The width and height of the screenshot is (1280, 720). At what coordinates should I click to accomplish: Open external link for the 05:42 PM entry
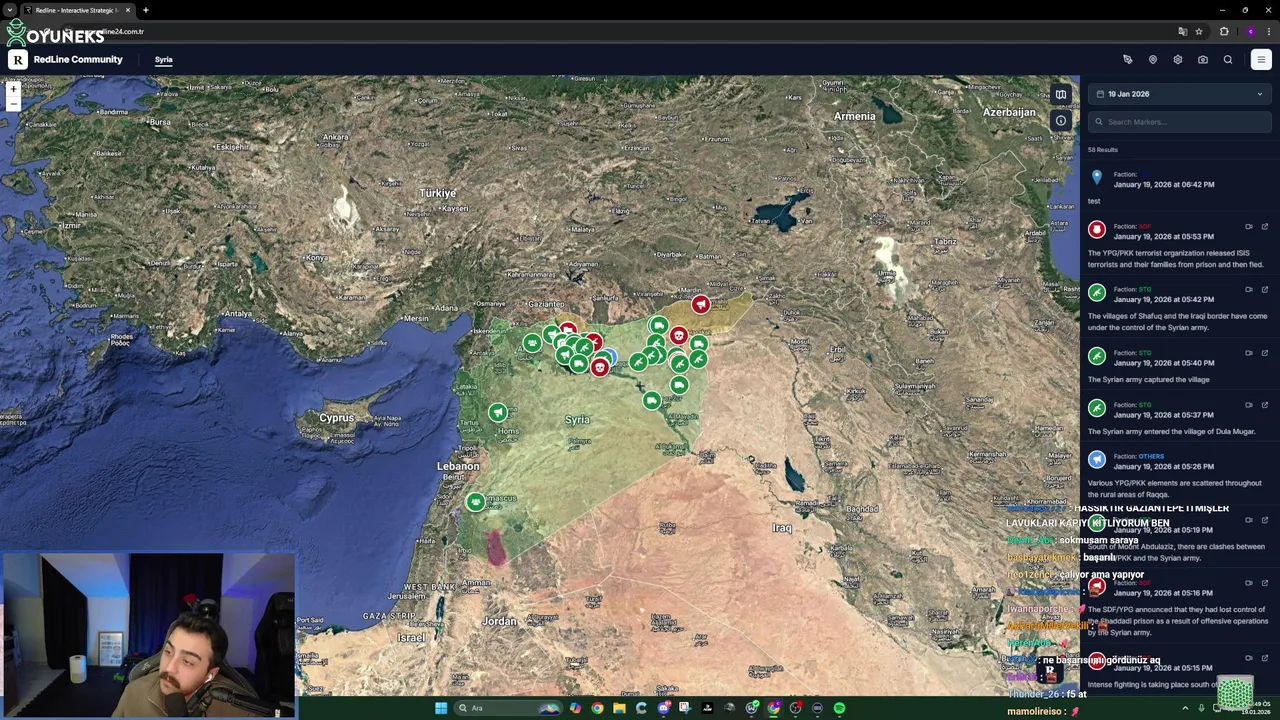point(1265,290)
